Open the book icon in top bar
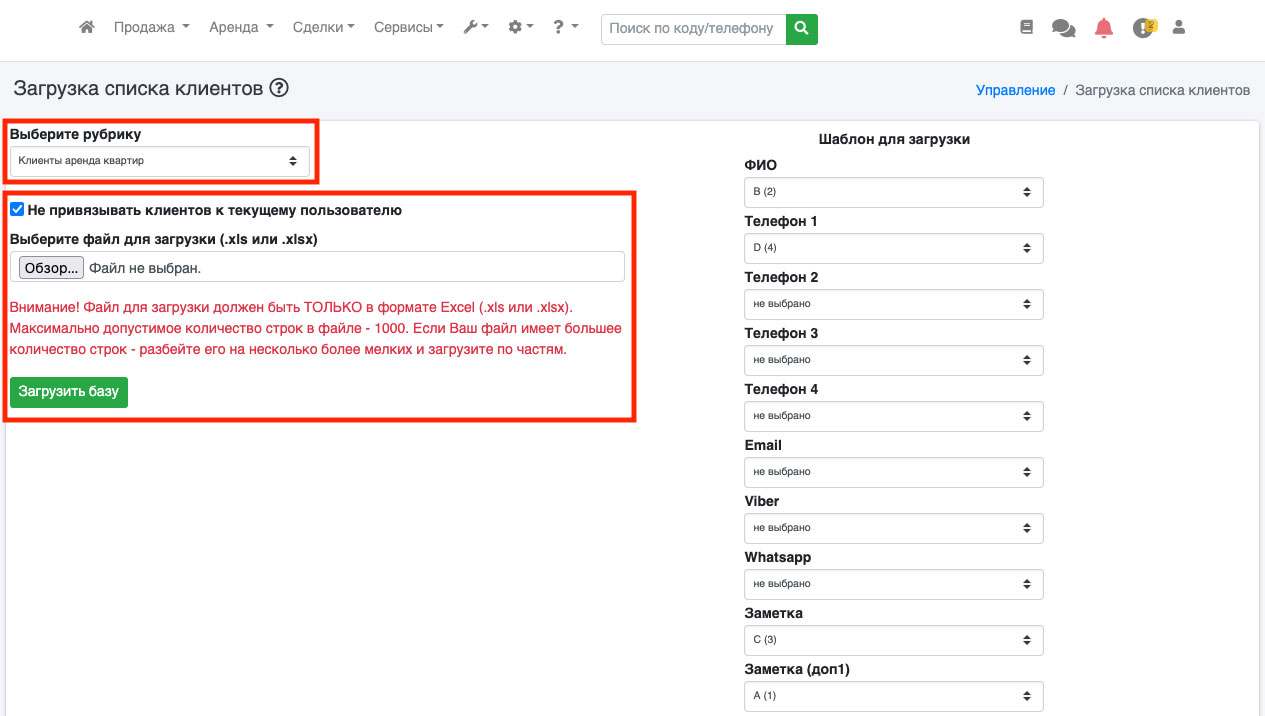The image size is (1265, 716). coord(1026,28)
